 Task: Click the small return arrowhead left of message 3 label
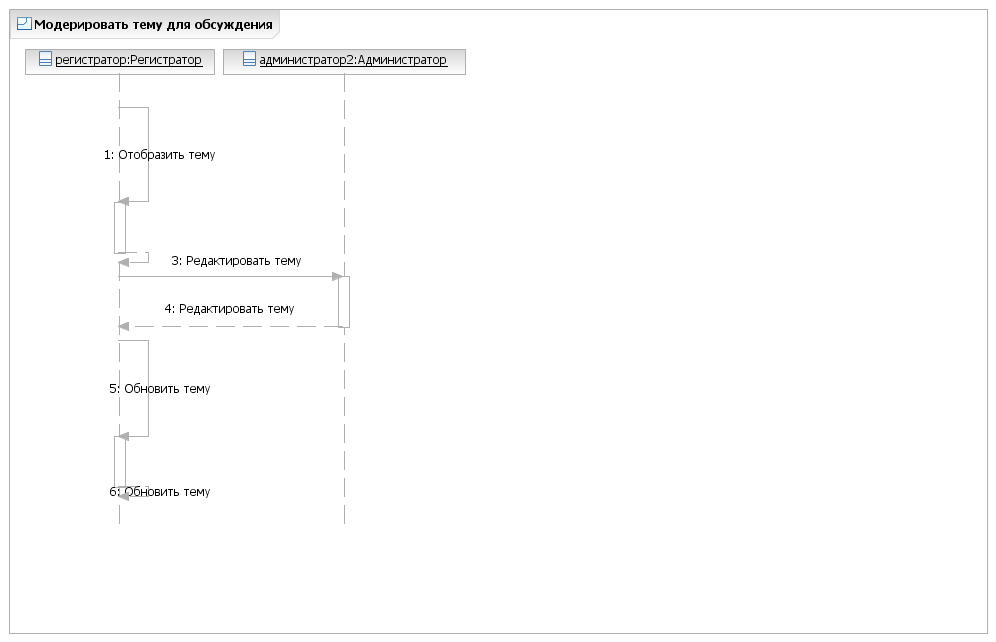click(124, 262)
